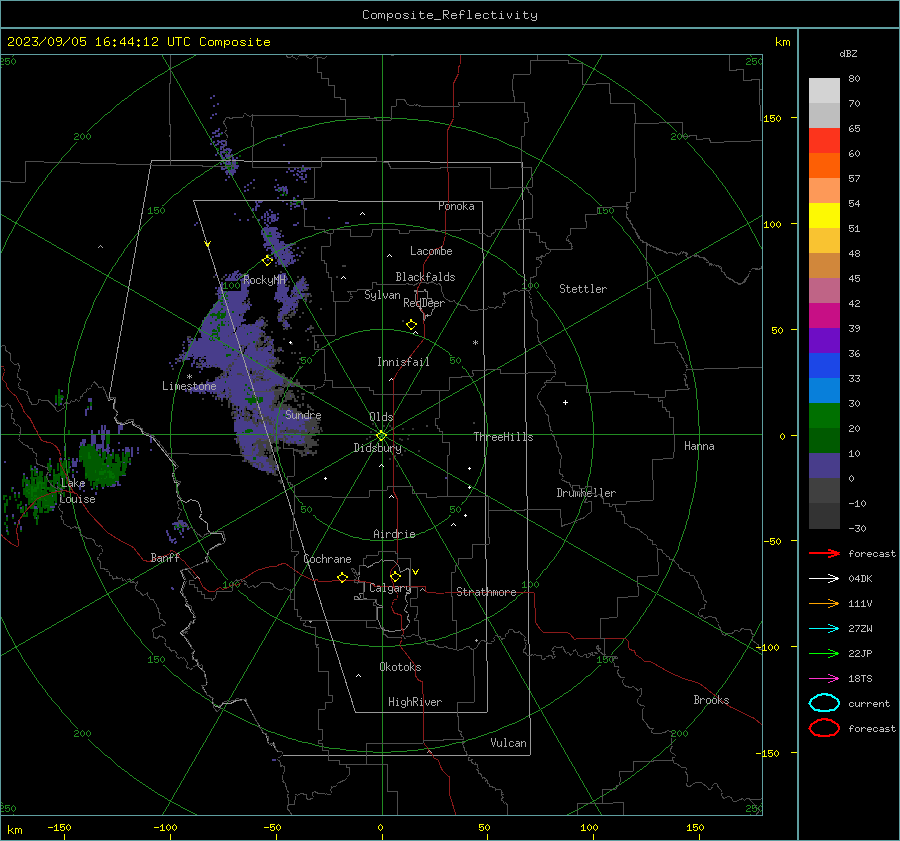The image size is (900, 841).
Task: Click the Sylvan label on map
Action: coord(382,295)
